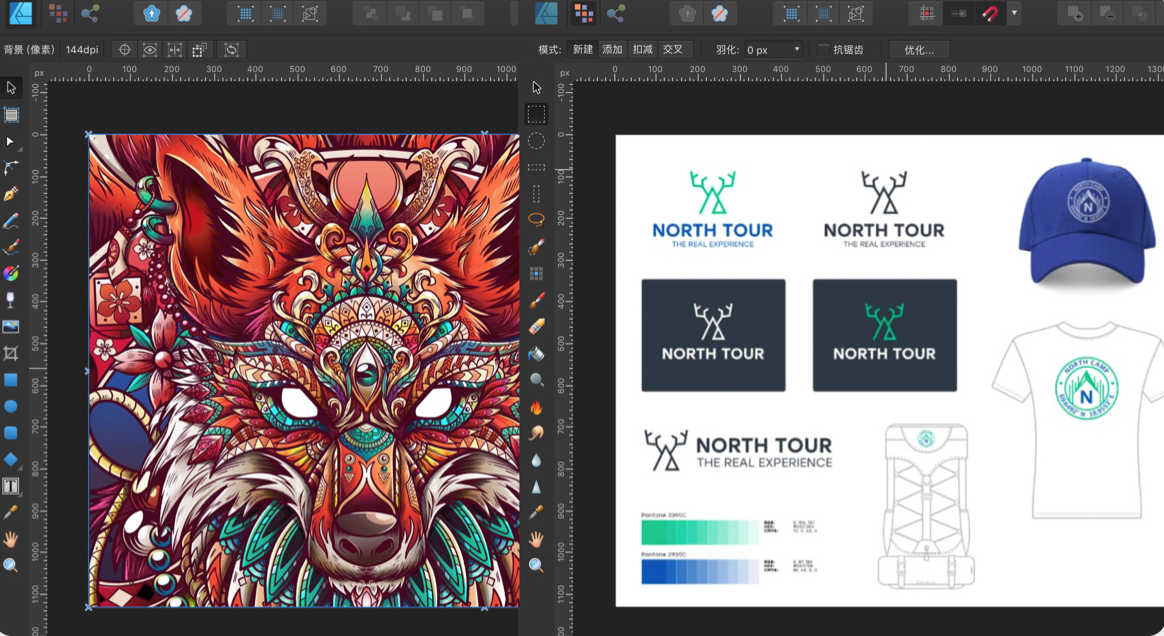Expand the snapping options dropdown arrow
This screenshot has width=1164, height=636.
1015,14
